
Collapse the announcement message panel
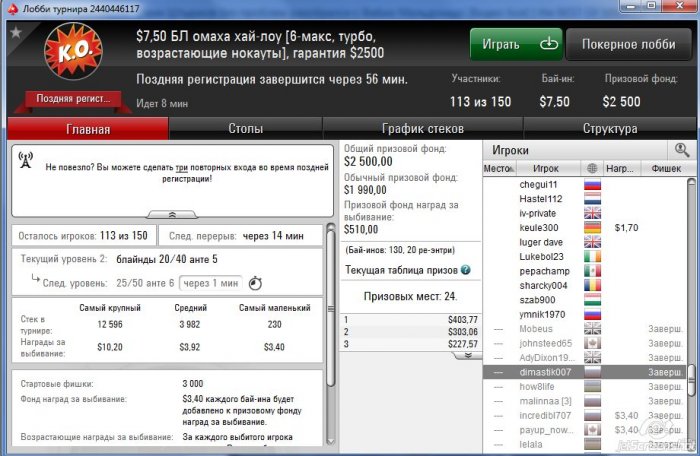(172, 215)
